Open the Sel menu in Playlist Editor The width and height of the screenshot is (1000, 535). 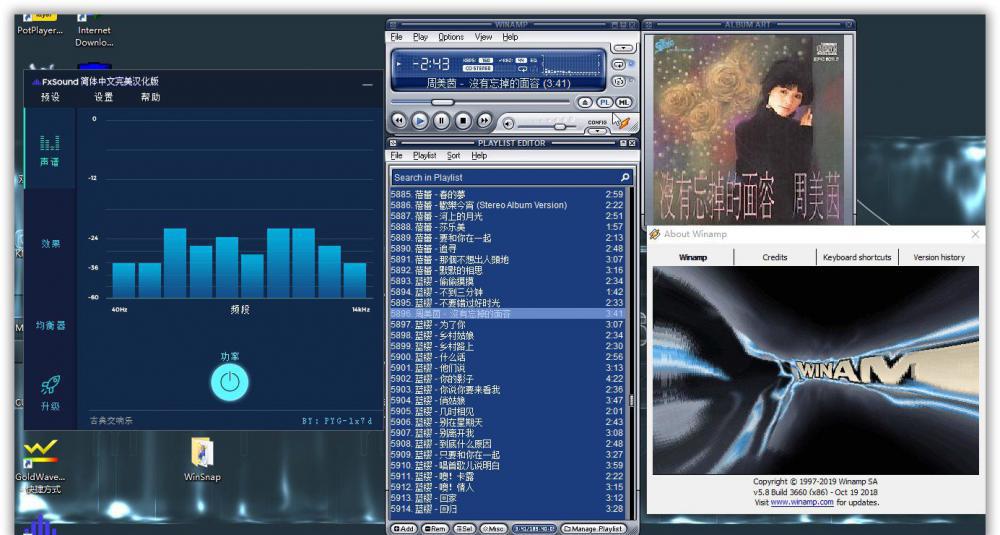(464, 529)
